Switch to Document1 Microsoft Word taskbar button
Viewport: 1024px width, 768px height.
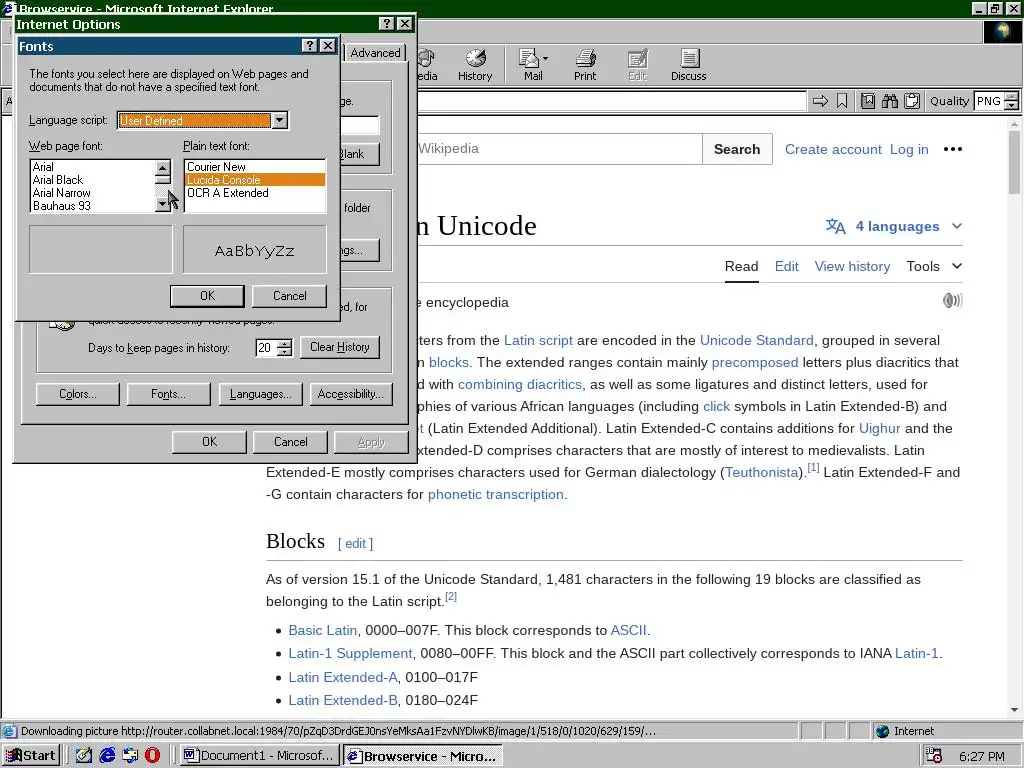(260, 756)
